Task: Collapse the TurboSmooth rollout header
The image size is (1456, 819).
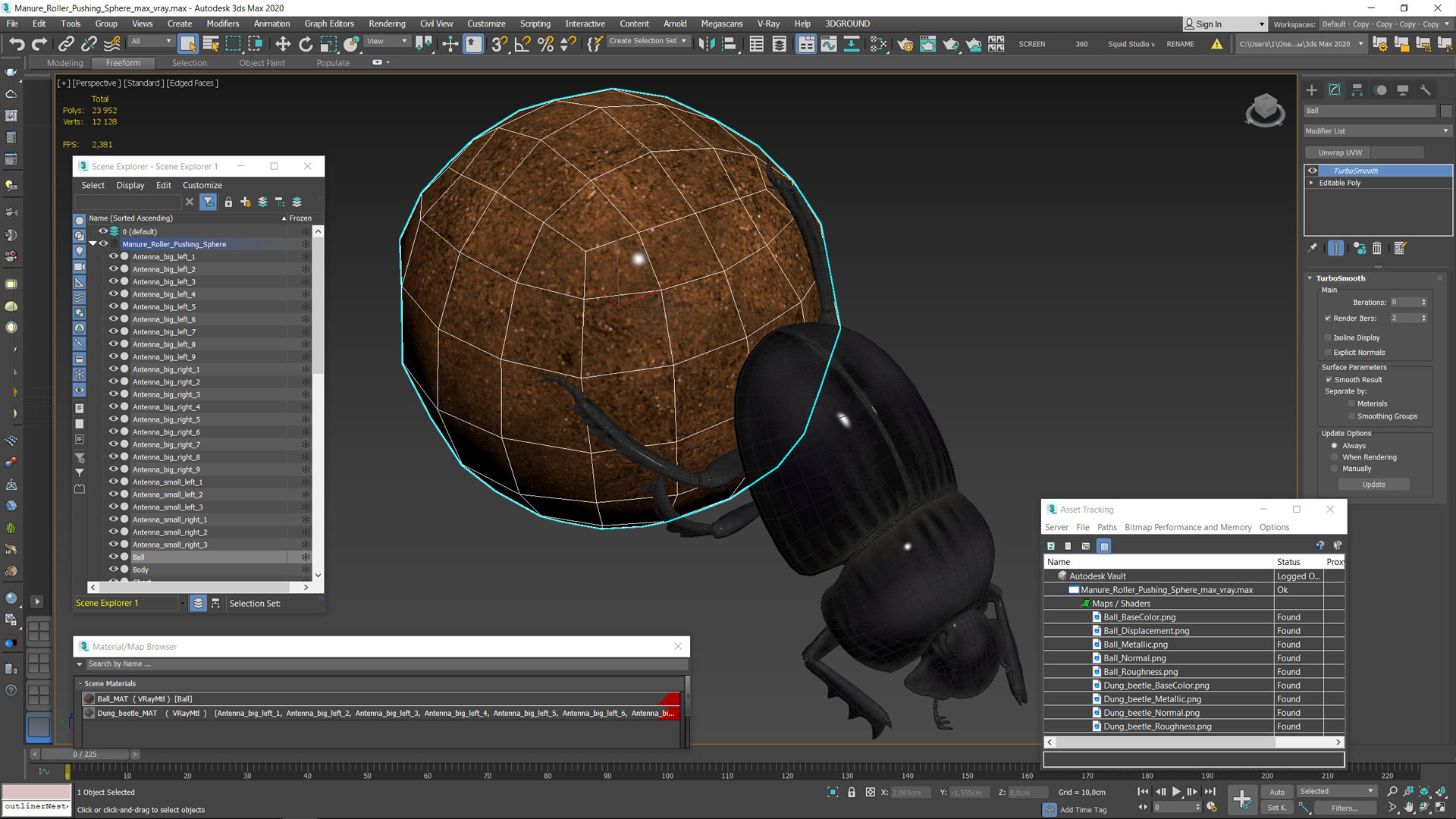Action: coord(1339,278)
